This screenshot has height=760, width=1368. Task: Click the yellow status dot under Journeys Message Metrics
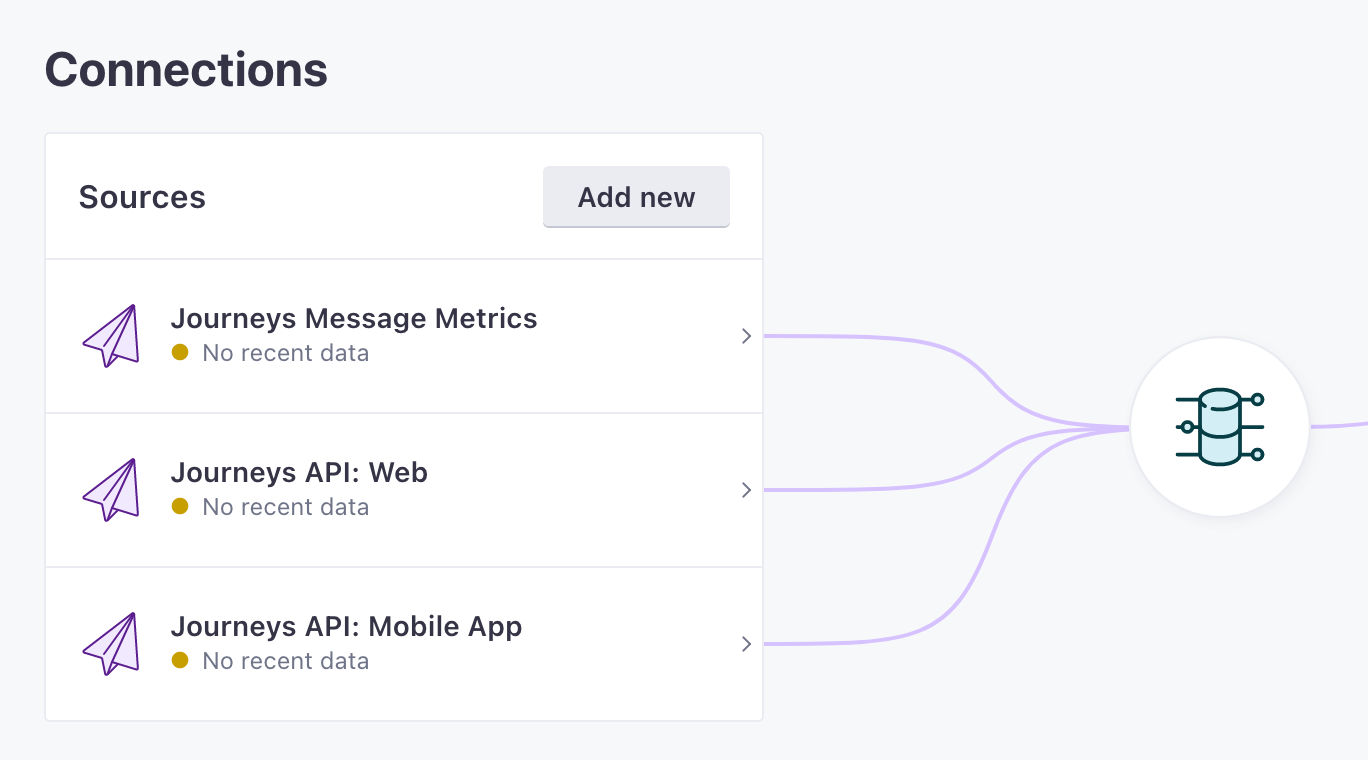180,352
